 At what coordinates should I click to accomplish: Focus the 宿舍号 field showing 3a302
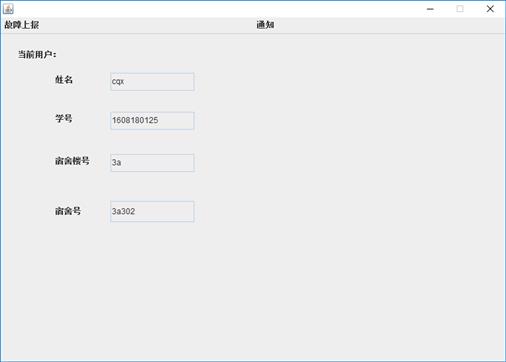click(x=152, y=211)
